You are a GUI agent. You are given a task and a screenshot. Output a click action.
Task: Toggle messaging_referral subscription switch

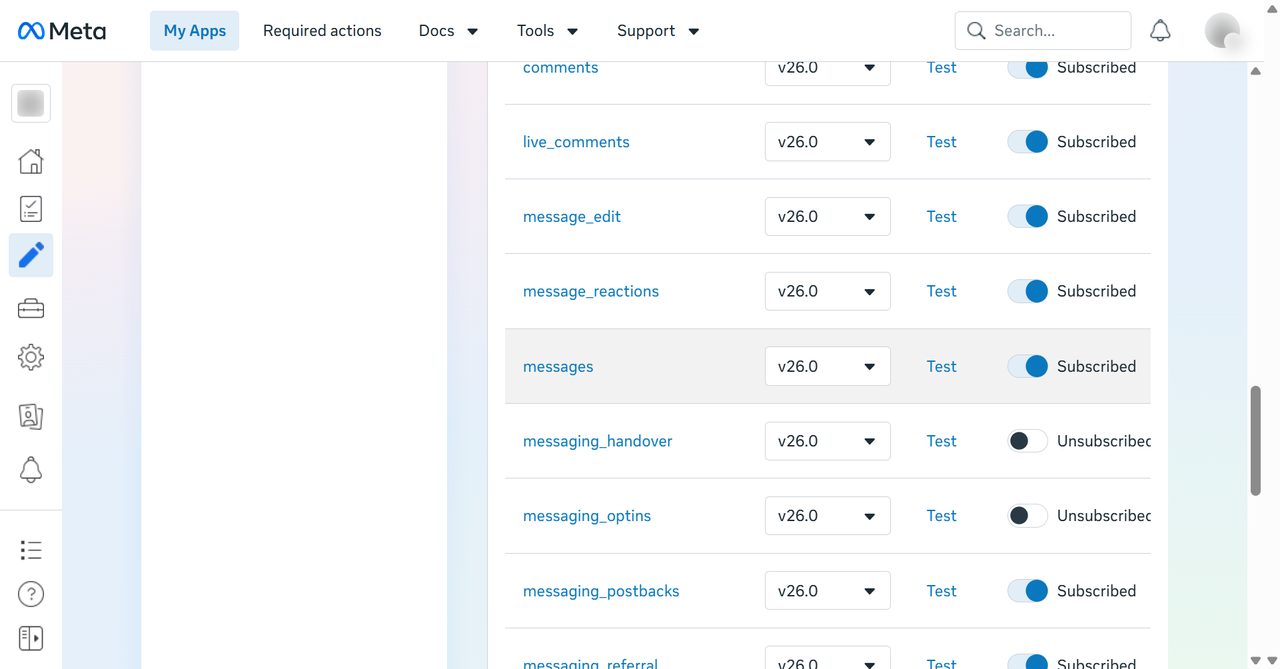1028,662
